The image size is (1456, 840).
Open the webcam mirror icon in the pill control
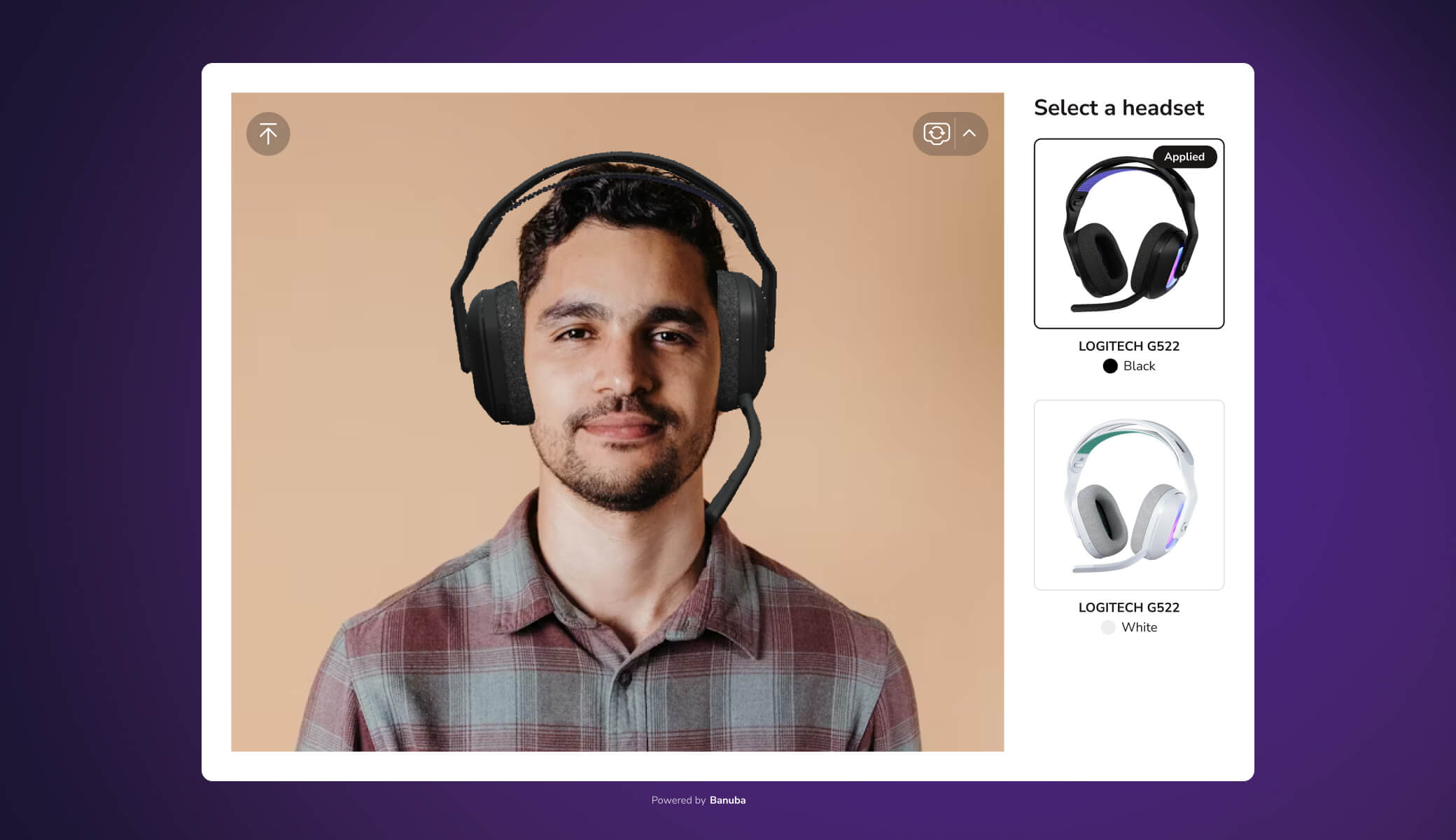point(937,133)
